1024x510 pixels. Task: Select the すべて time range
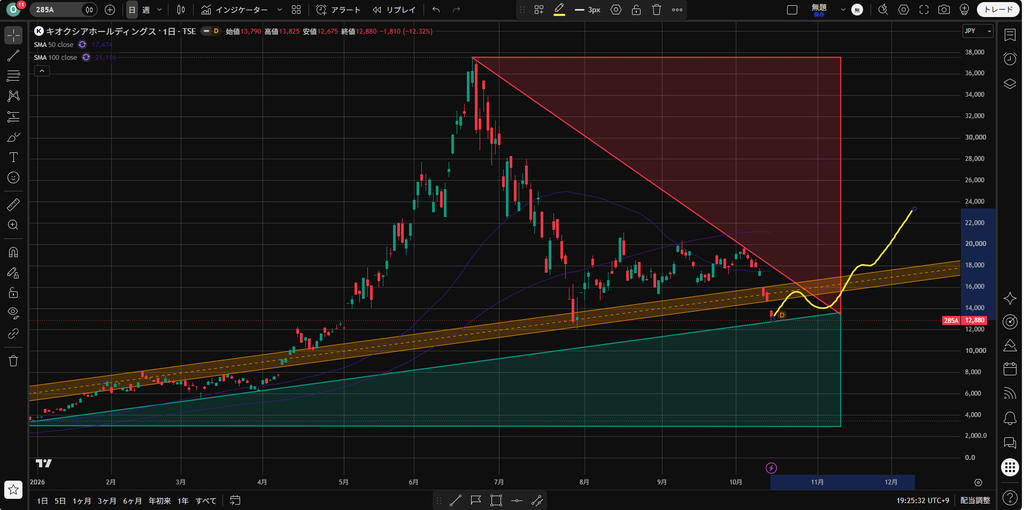206,501
